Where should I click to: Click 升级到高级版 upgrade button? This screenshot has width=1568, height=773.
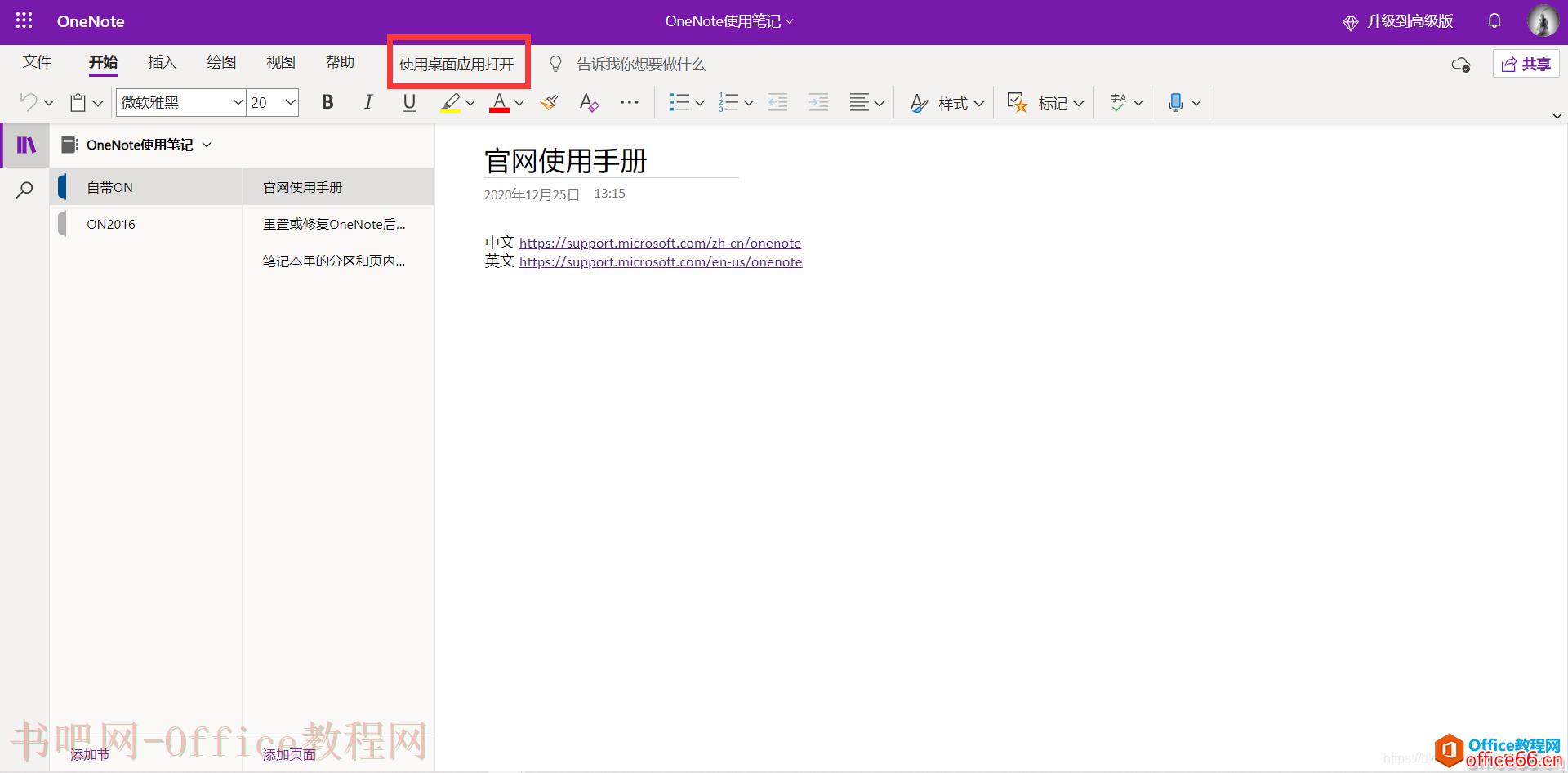(1398, 21)
